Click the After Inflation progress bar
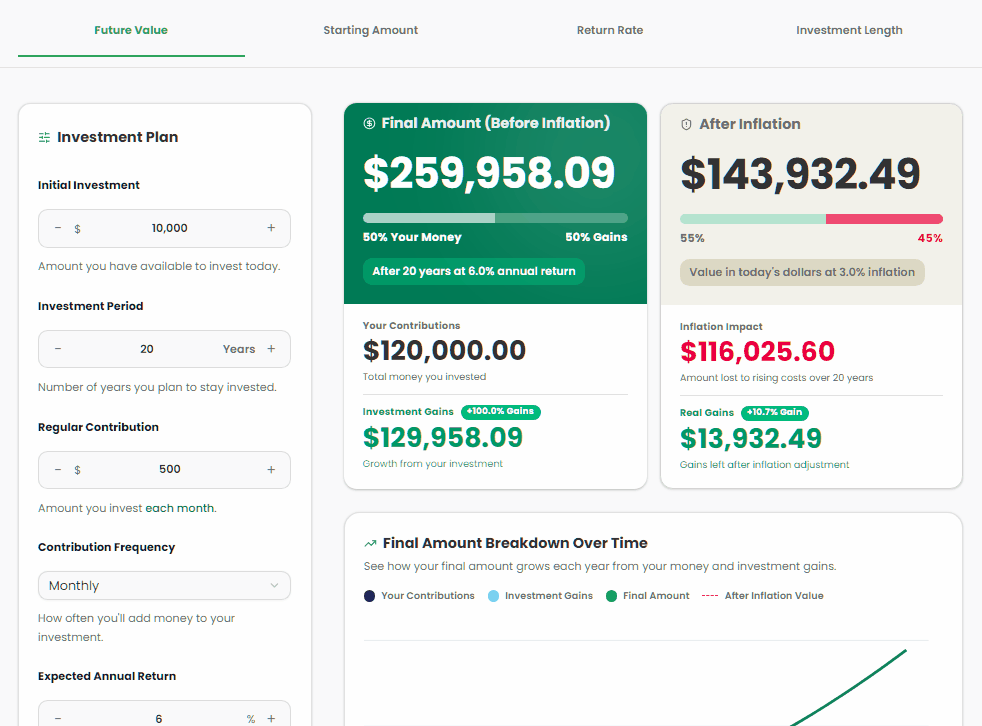 coord(811,219)
